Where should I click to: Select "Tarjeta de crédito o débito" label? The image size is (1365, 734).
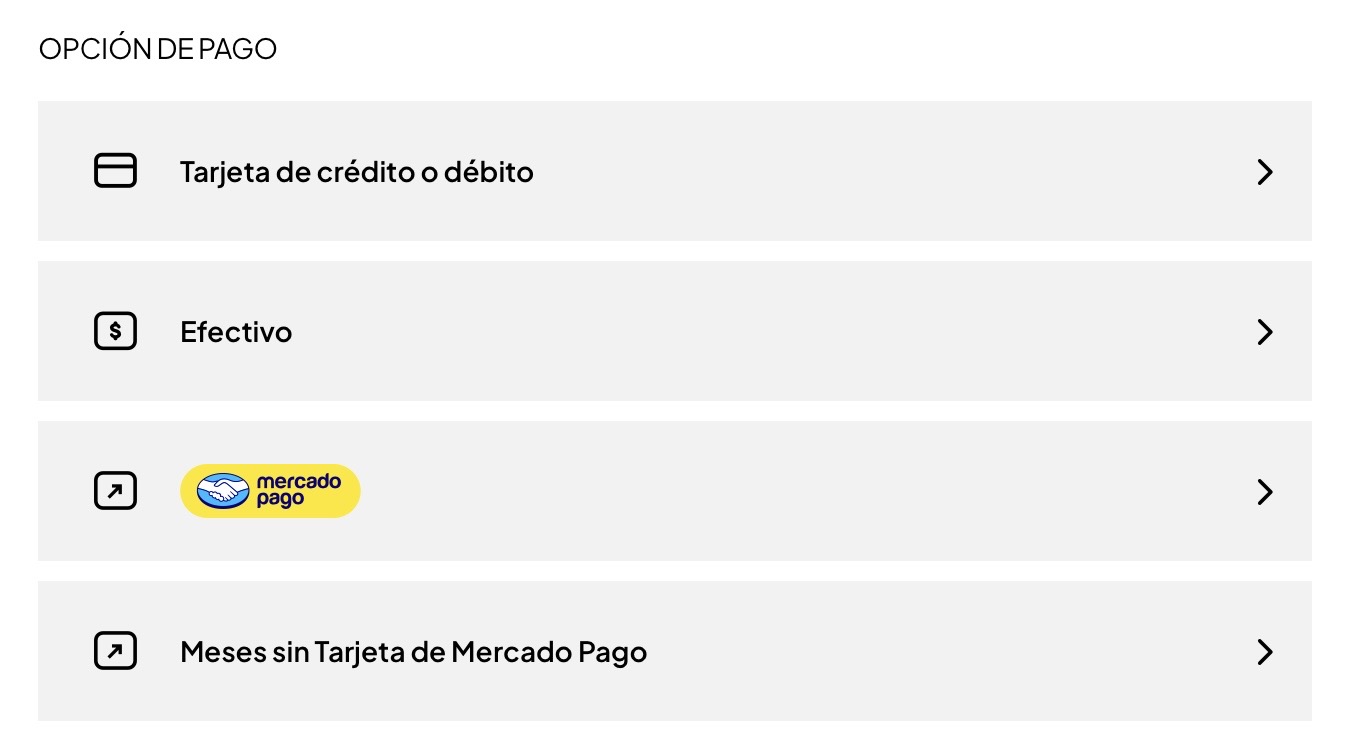pyautogui.click(x=356, y=172)
